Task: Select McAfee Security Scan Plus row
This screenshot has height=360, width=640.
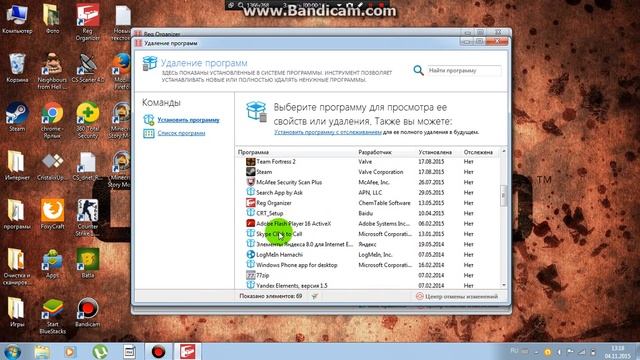Action: click(x=368, y=182)
